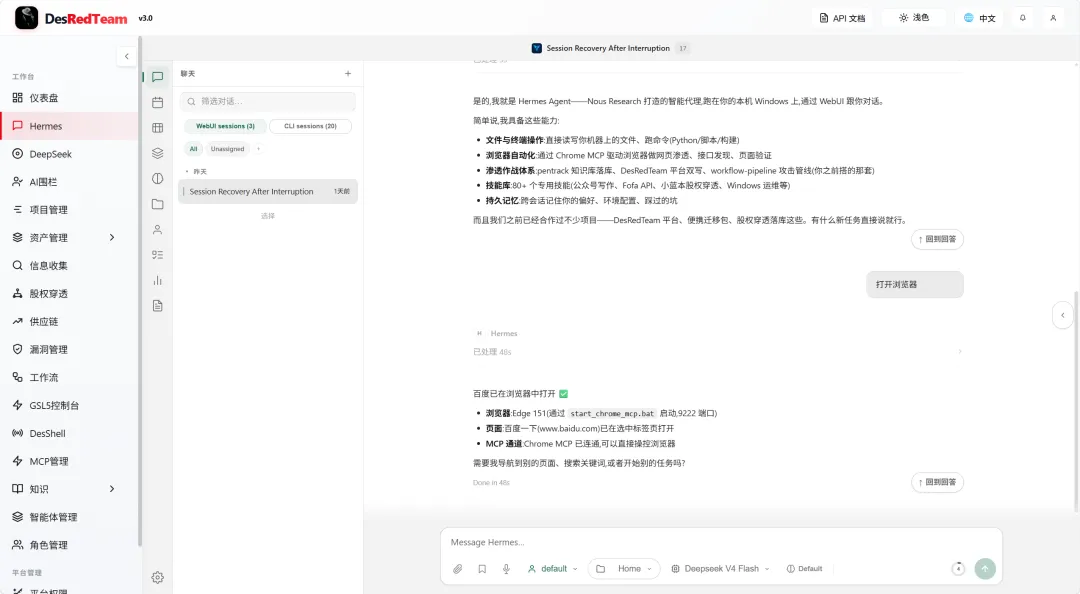Open GSL5控制台 in the sidebar
The image size is (1080, 594).
click(69, 406)
